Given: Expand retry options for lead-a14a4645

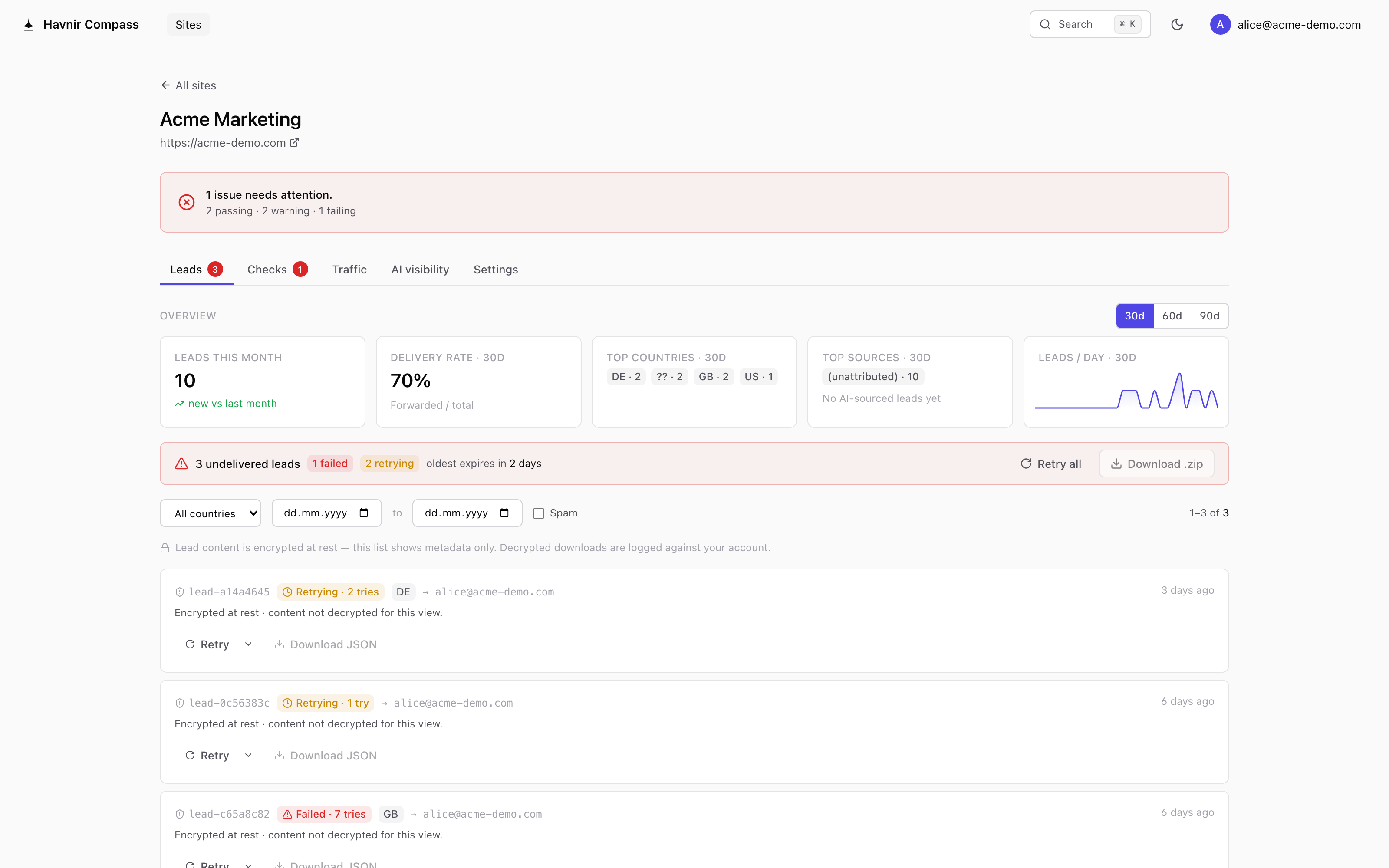Looking at the screenshot, I should click(x=248, y=644).
